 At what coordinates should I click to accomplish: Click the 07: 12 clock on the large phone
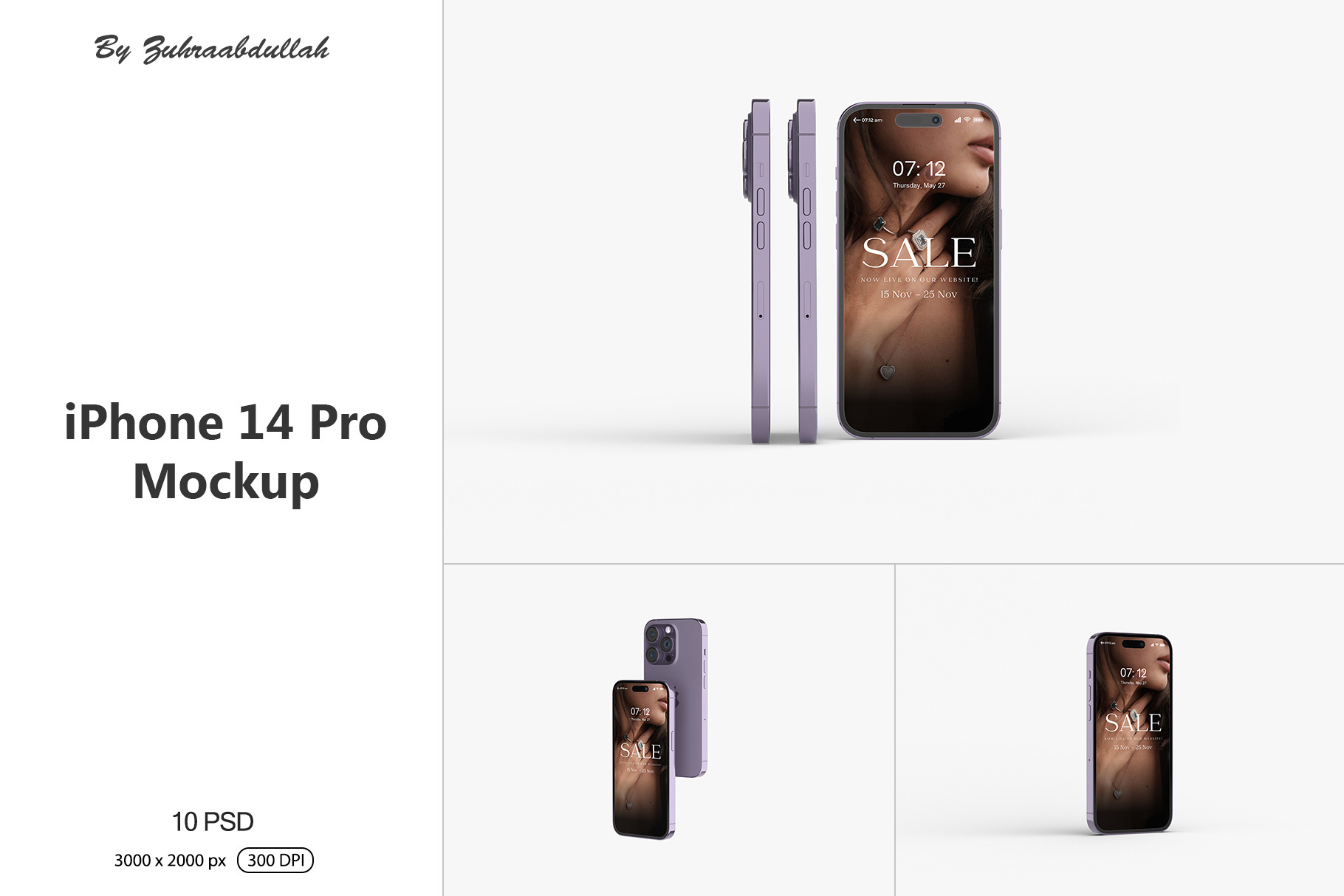pyautogui.click(x=919, y=169)
